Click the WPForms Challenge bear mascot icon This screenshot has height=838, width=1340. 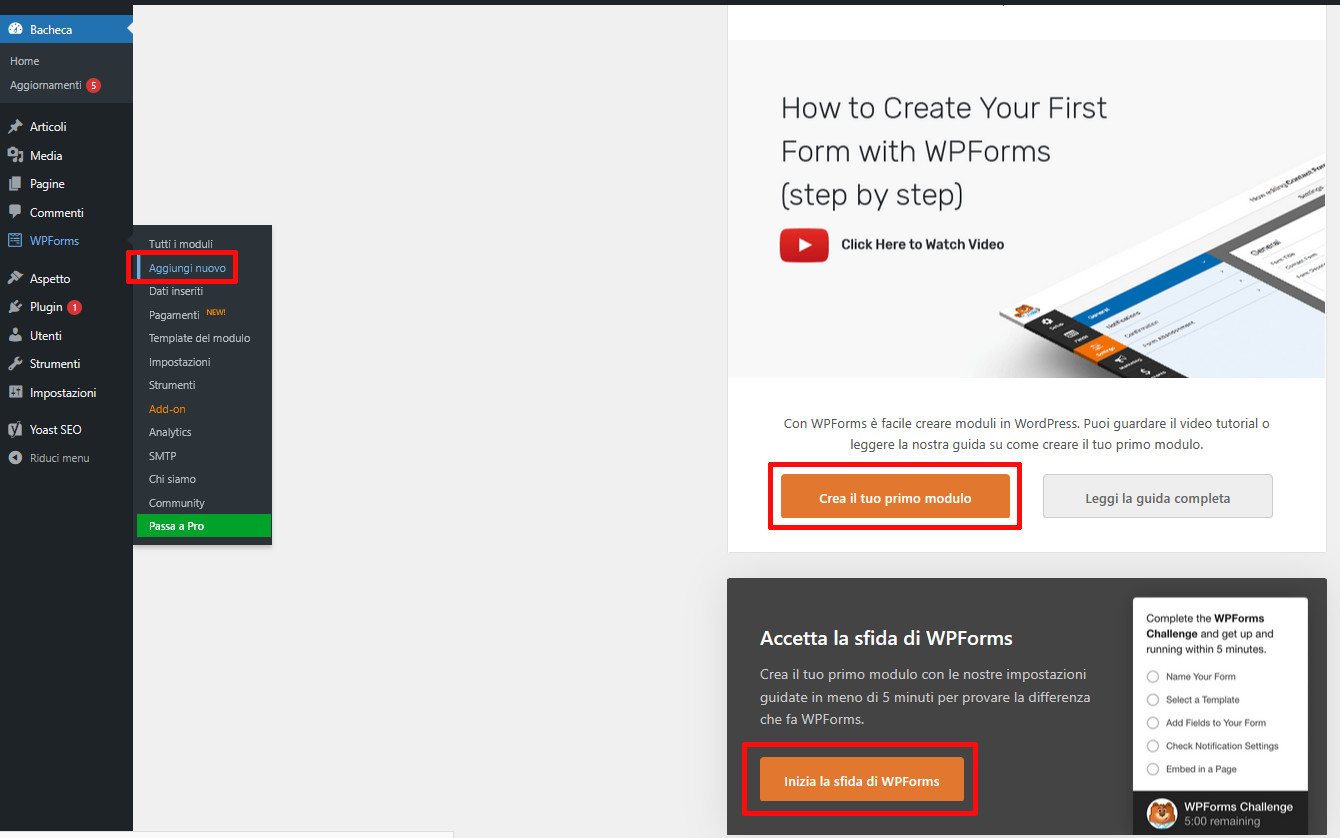1161,813
